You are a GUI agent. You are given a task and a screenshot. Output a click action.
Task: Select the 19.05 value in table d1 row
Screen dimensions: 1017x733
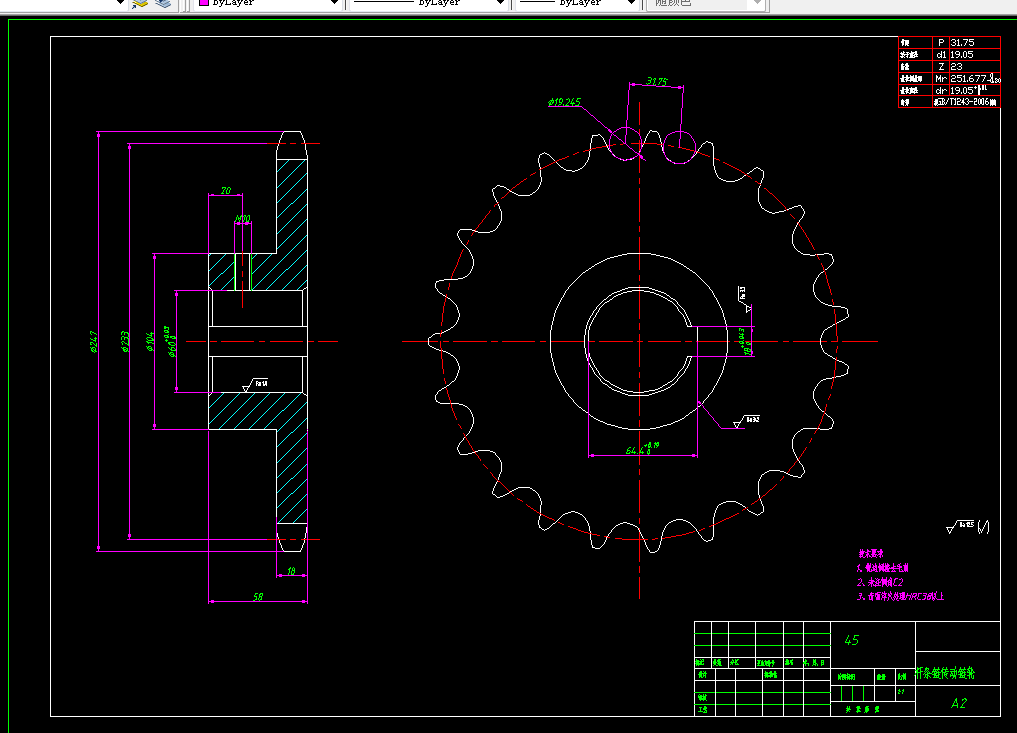[962, 54]
